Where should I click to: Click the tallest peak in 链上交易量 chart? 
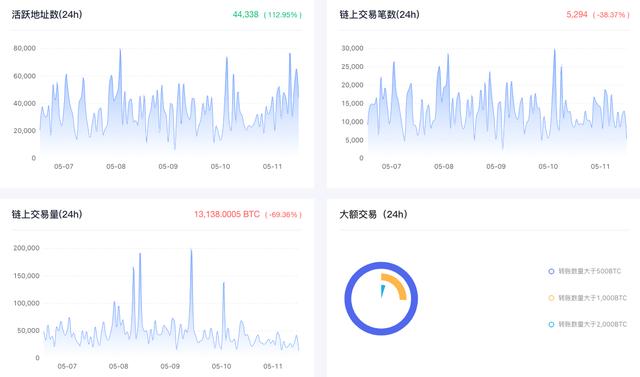191,250
